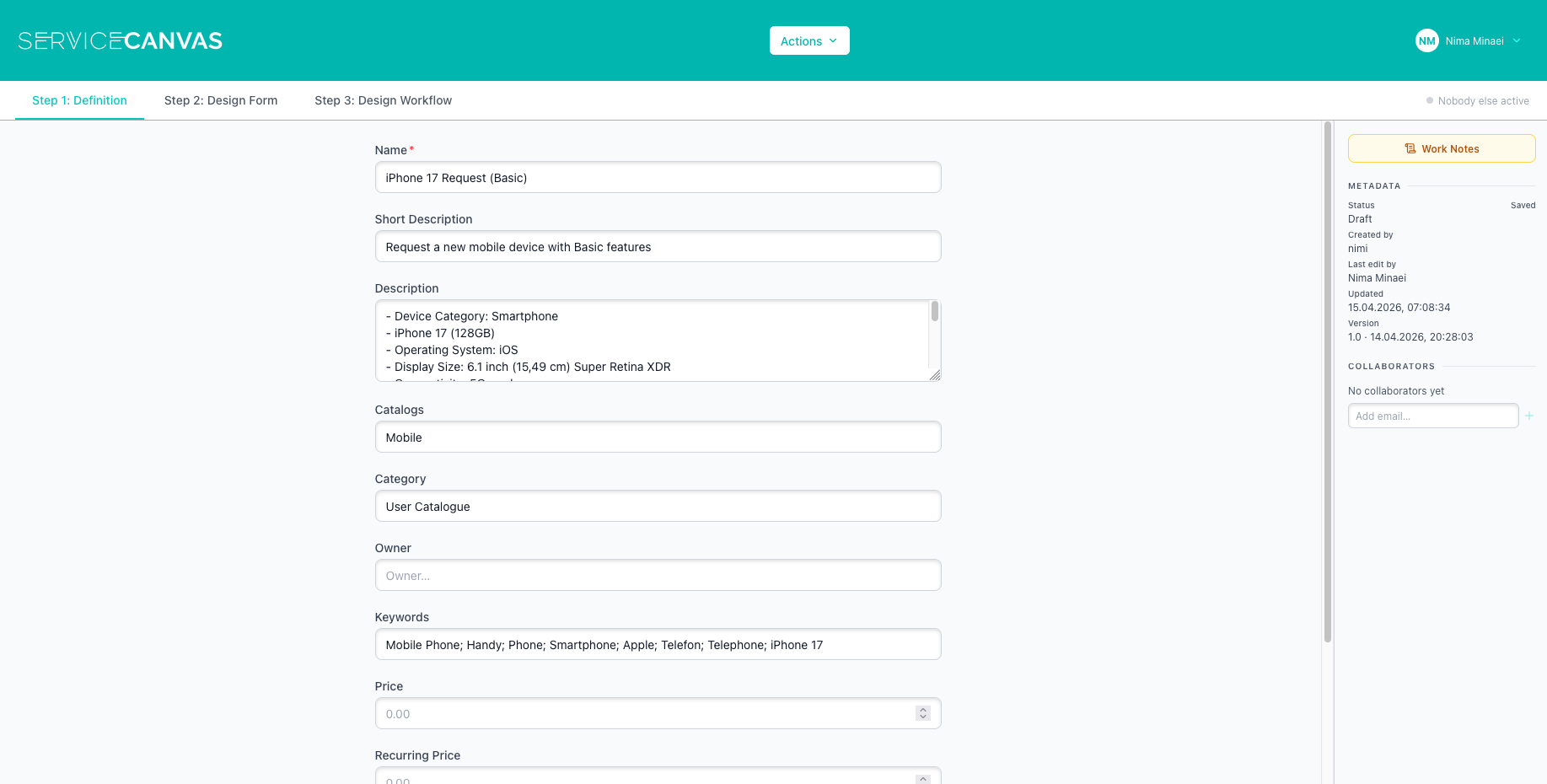This screenshot has width=1547, height=784.
Task: Go to Step 3: Design Workflow tab
Action: pyautogui.click(x=383, y=100)
